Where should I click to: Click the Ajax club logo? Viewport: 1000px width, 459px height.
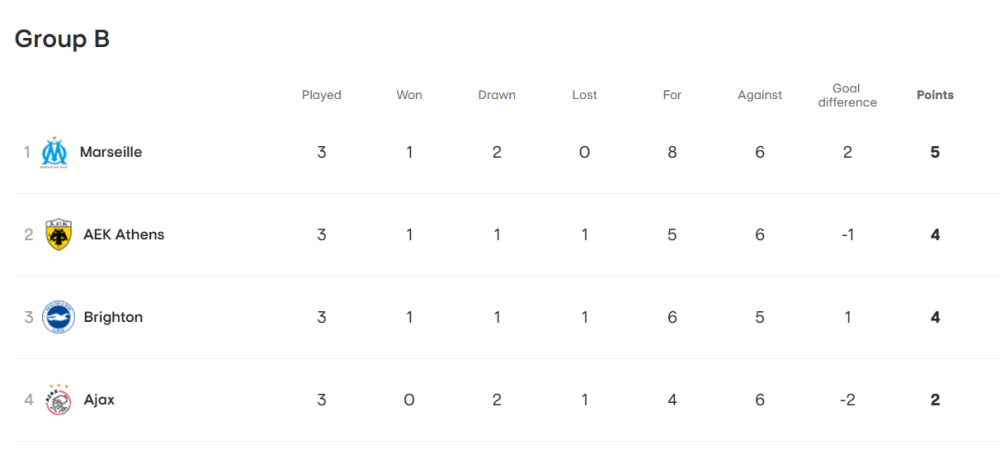(x=58, y=400)
